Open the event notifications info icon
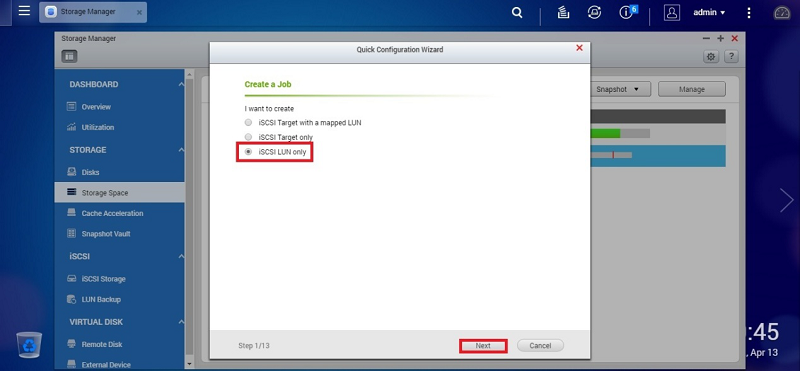The height and width of the screenshot is (371, 800). click(x=627, y=12)
